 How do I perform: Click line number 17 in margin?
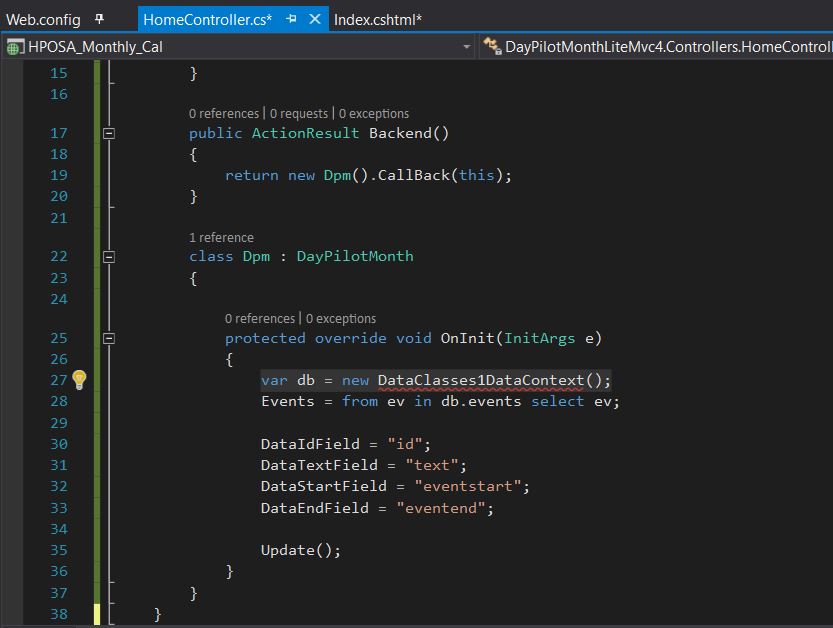click(x=59, y=133)
